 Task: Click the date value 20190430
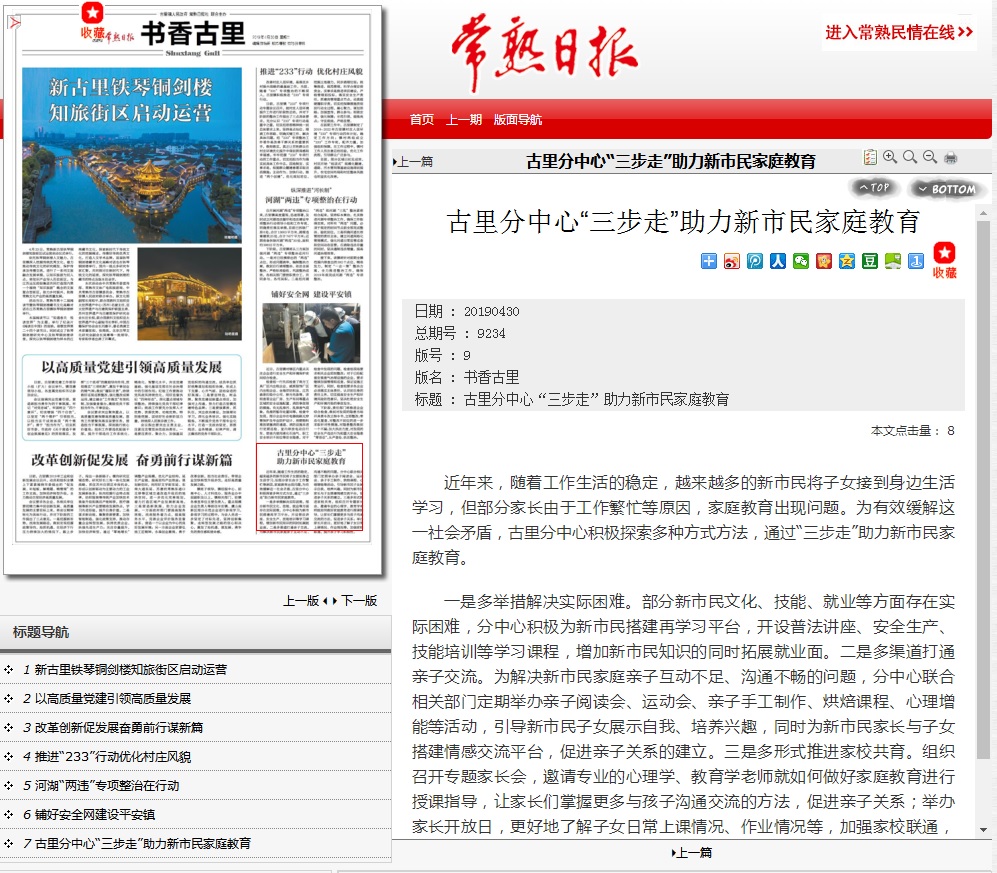pyautogui.click(x=492, y=312)
